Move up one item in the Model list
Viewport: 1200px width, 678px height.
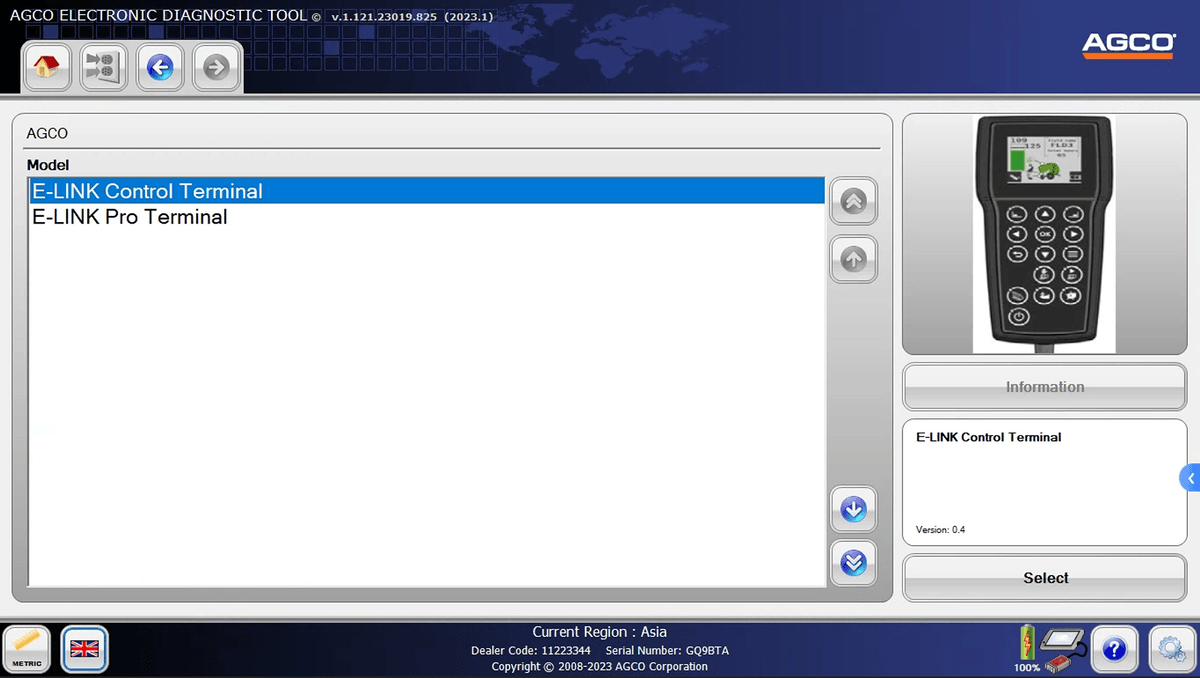(x=853, y=260)
